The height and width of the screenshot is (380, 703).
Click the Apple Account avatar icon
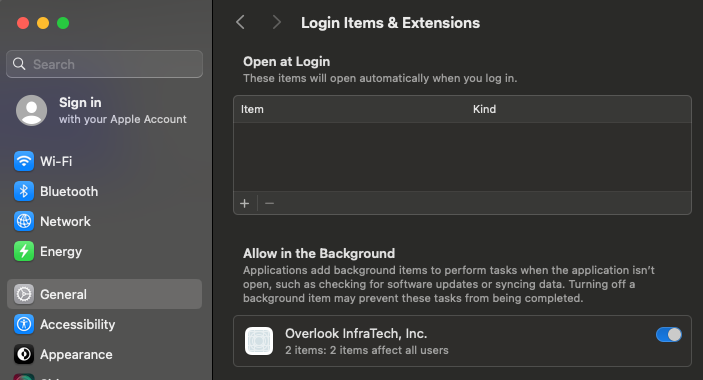31,110
